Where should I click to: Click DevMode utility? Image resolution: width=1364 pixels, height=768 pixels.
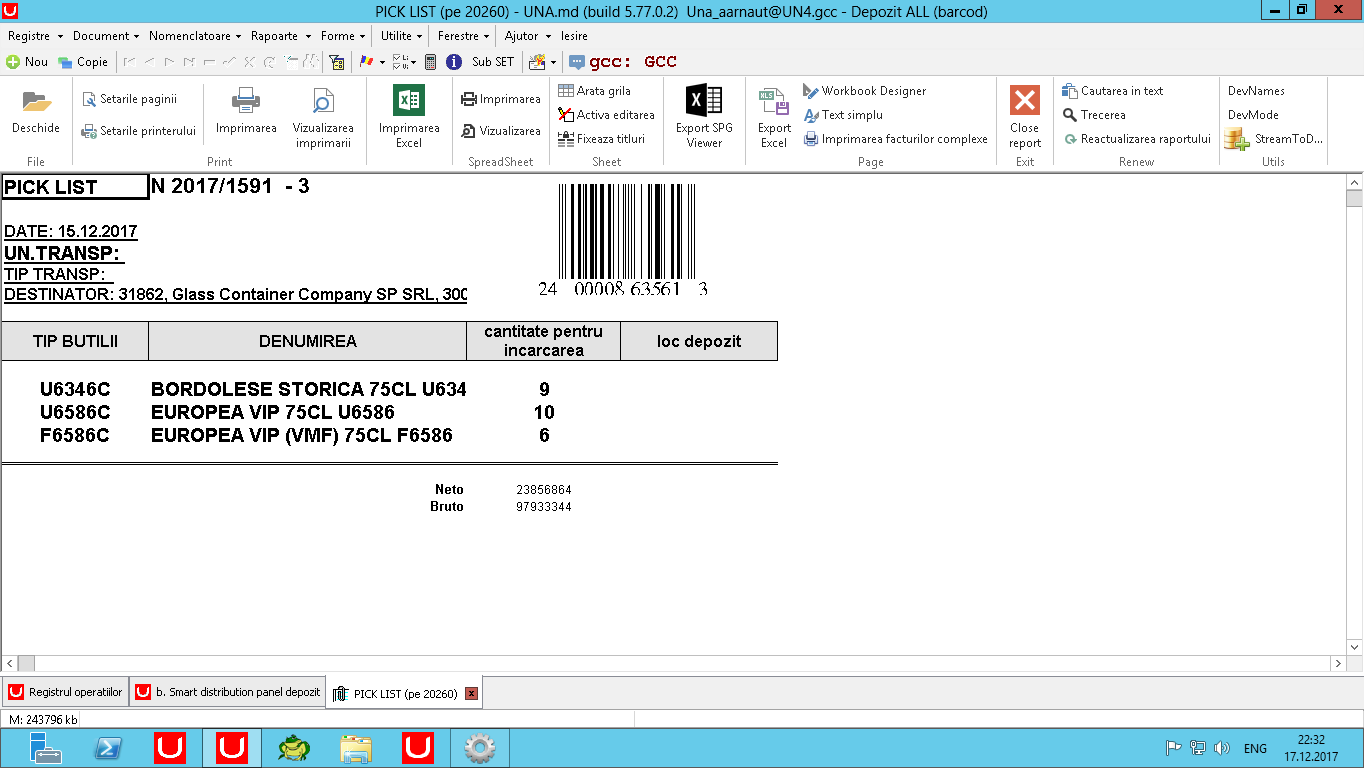(x=1253, y=115)
